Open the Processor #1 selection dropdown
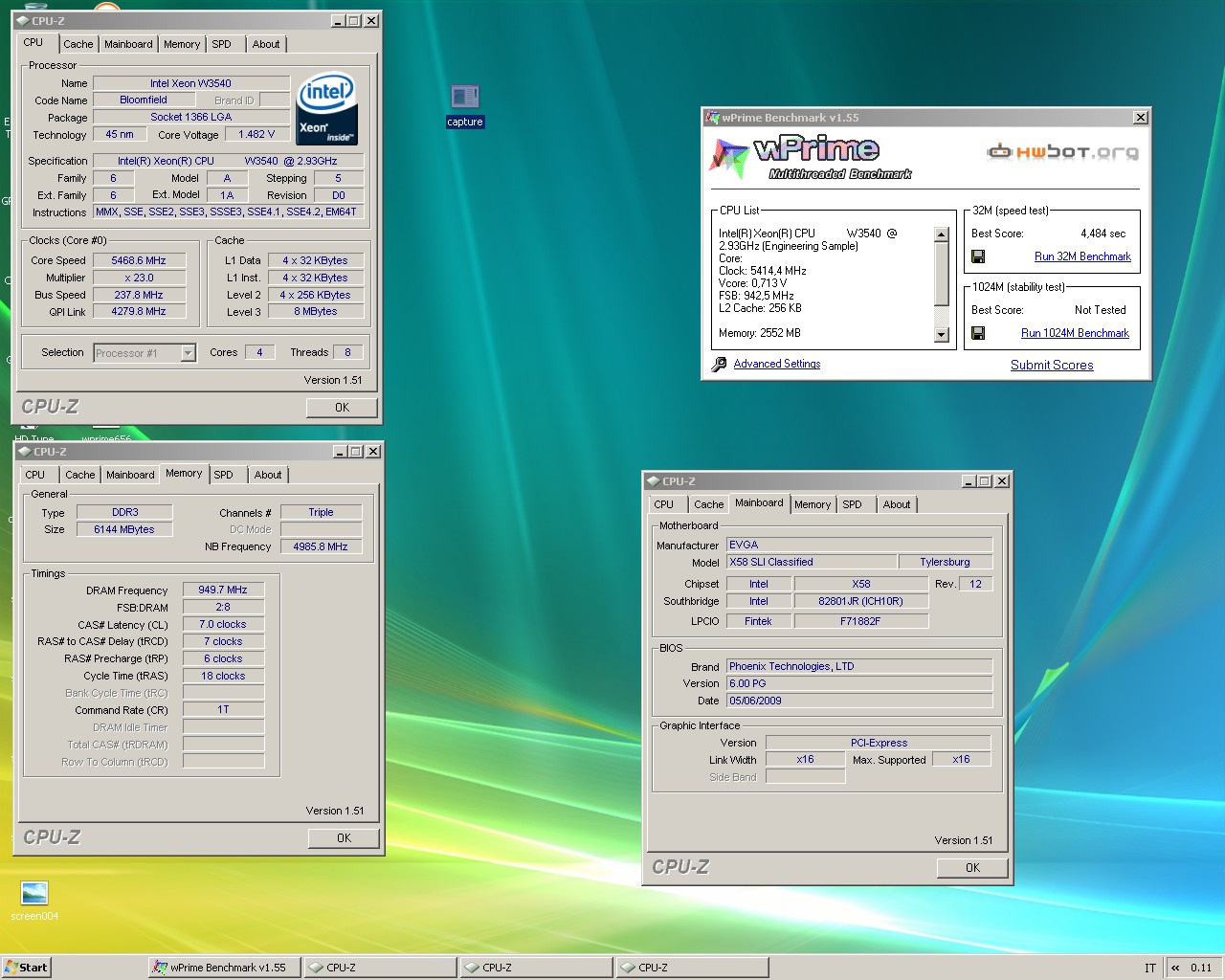This screenshot has width=1225, height=980. click(x=145, y=353)
